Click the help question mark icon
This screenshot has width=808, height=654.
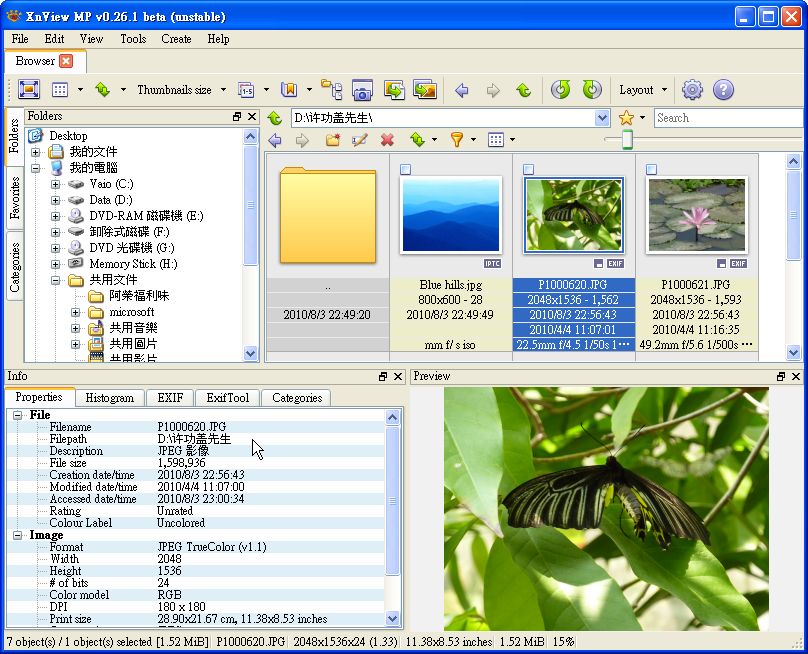723,90
